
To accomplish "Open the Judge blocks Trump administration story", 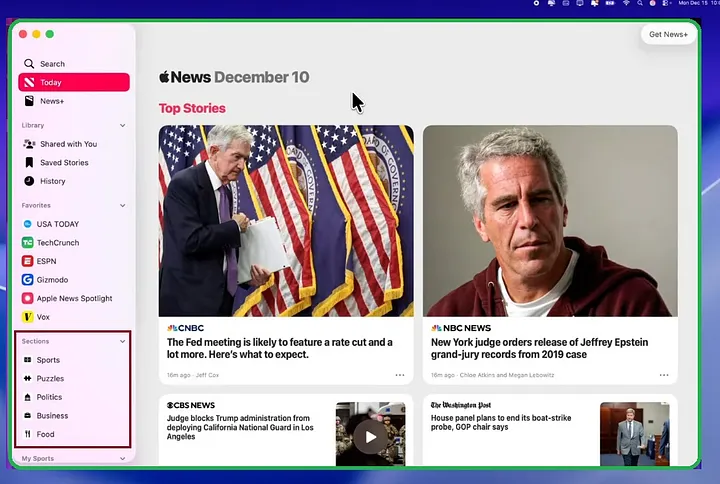I will (240, 427).
